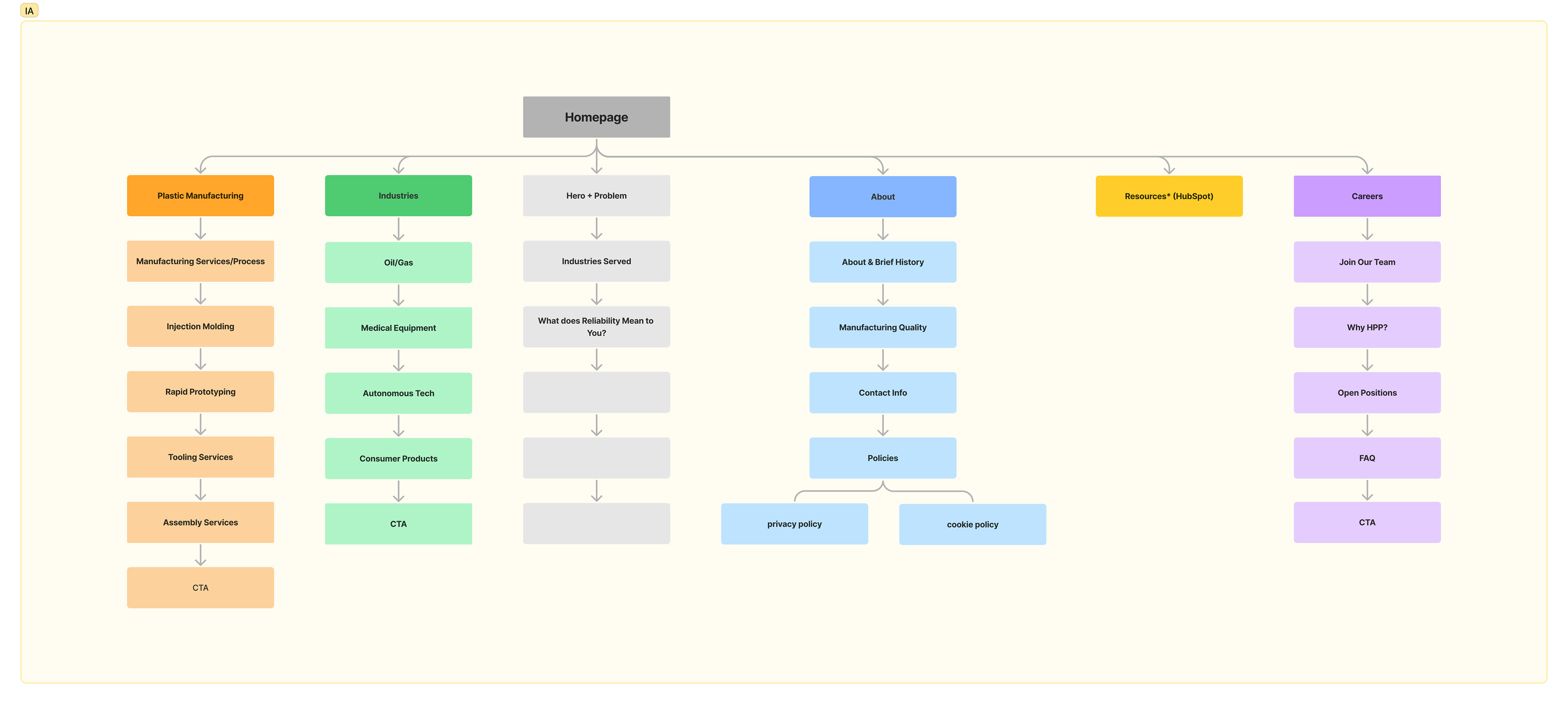The height and width of the screenshot is (704, 1568).
Task: Click the Open Positions node
Action: pyautogui.click(x=1367, y=392)
